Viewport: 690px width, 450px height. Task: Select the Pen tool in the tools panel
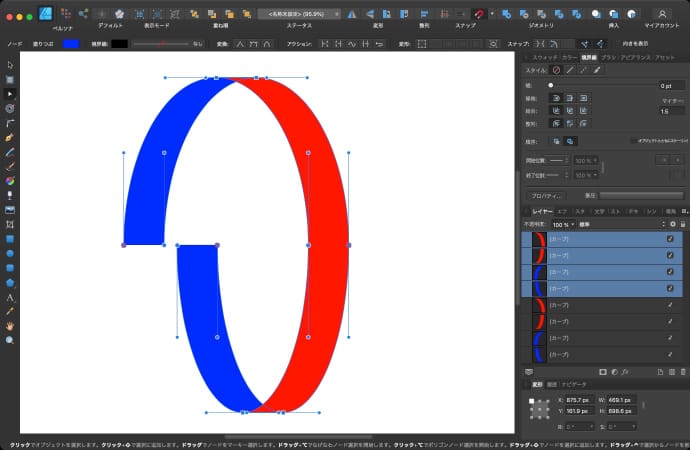[x=10, y=137]
